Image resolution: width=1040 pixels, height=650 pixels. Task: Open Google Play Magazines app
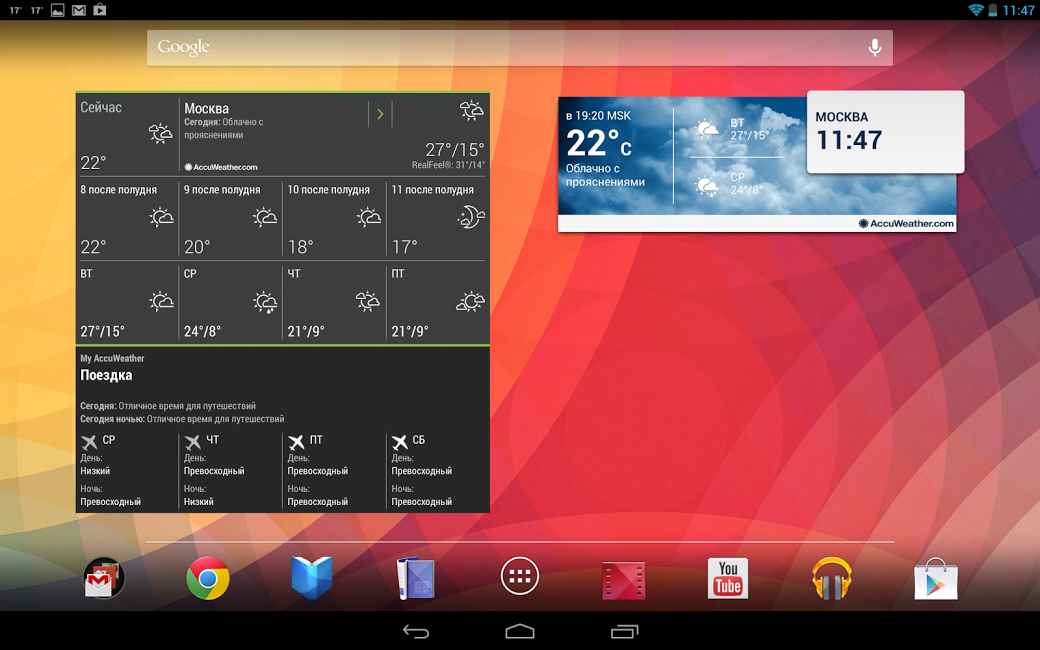pyautogui.click(x=415, y=578)
